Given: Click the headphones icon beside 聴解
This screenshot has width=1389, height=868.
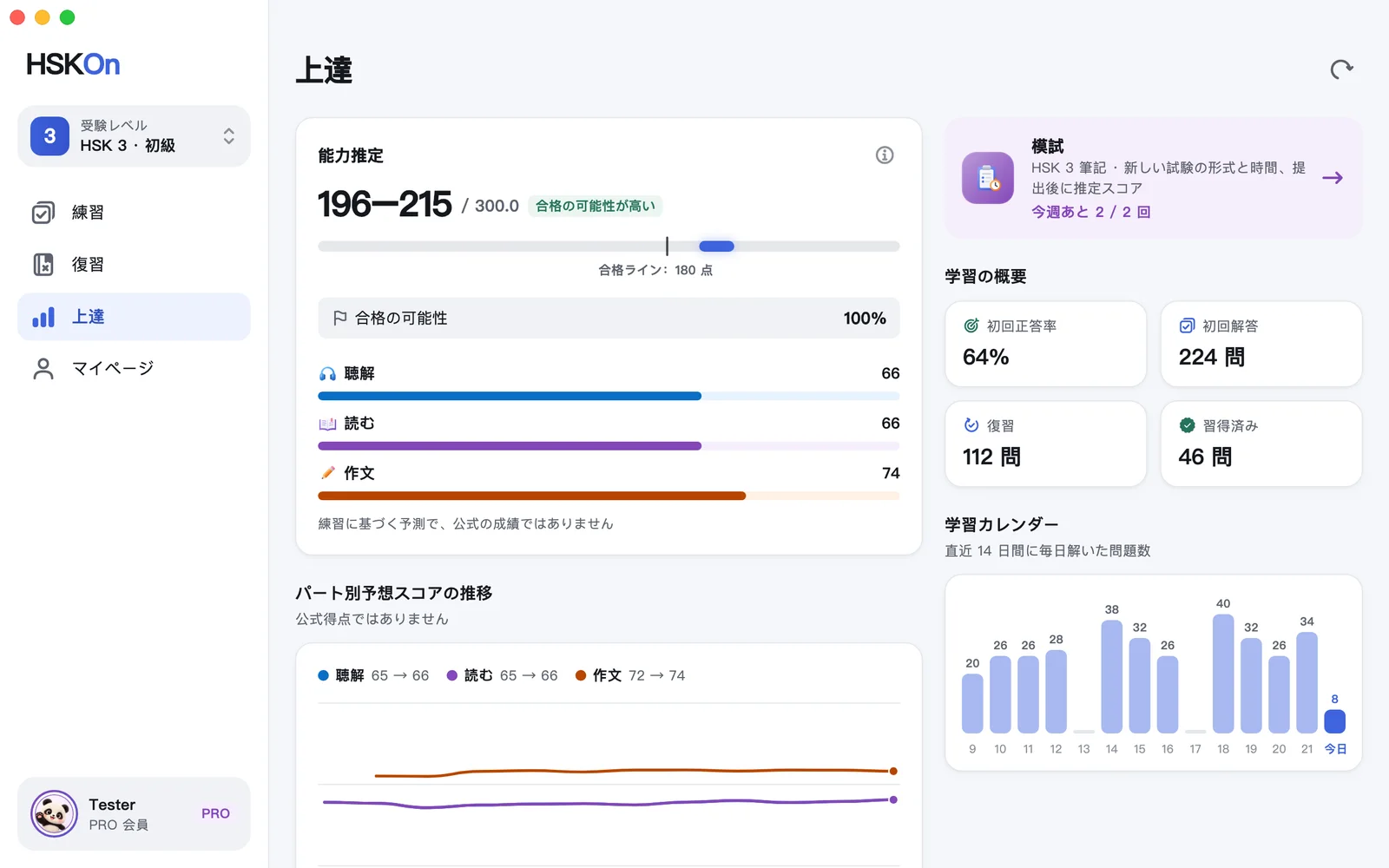Looking at the screenshot, I should tap(327, 374).
